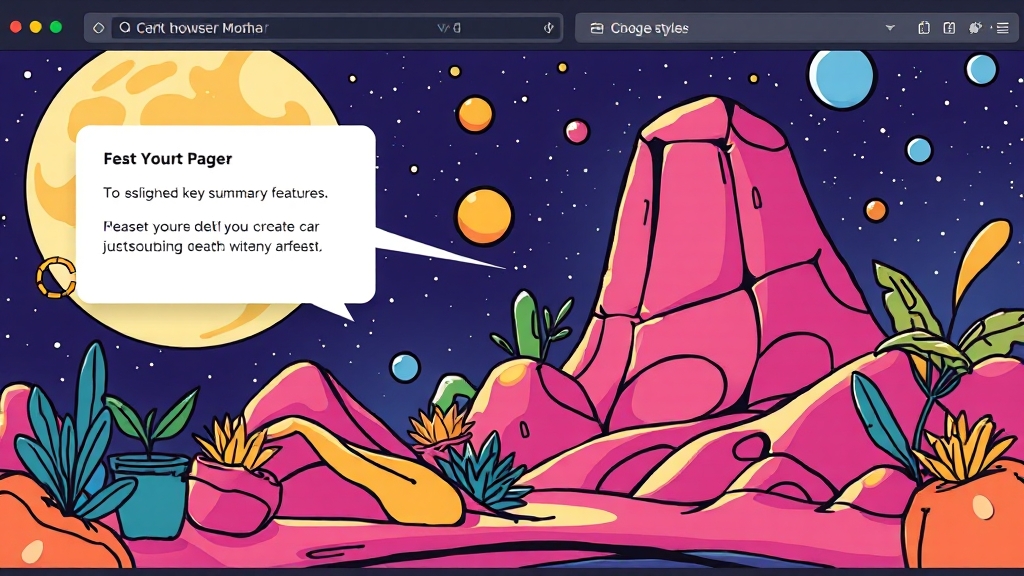Click the tall pink rock formation
The width and height of the screenshot is (1024, 576).
[x=720, y=250]
